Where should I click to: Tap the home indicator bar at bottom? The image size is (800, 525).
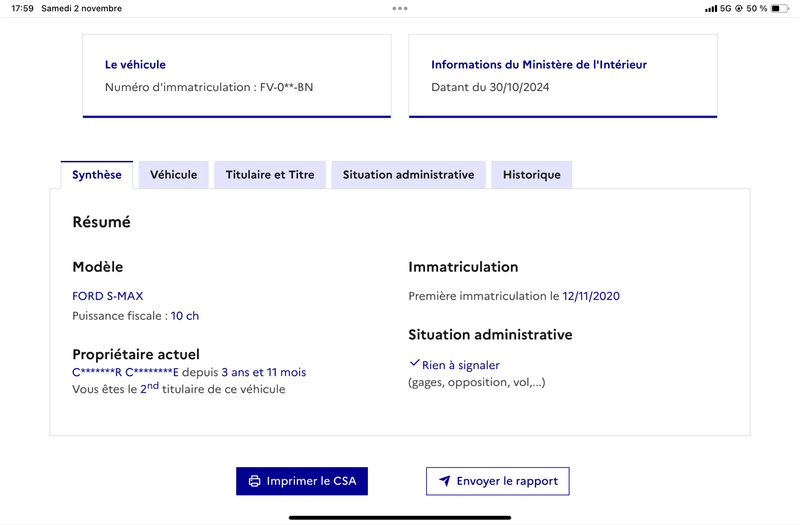(400, 517)
